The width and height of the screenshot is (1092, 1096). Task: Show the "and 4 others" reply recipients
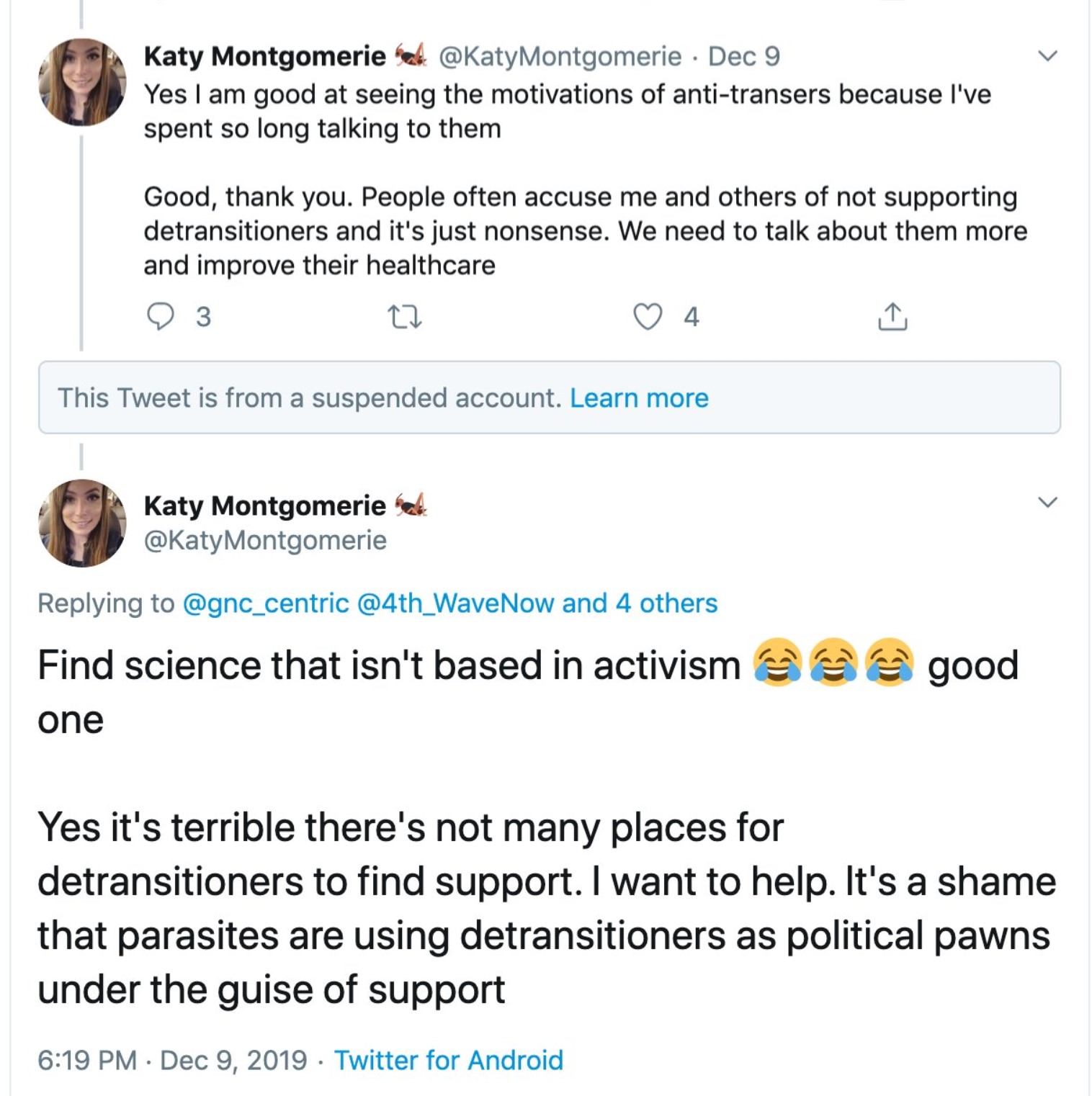(640, 603)
